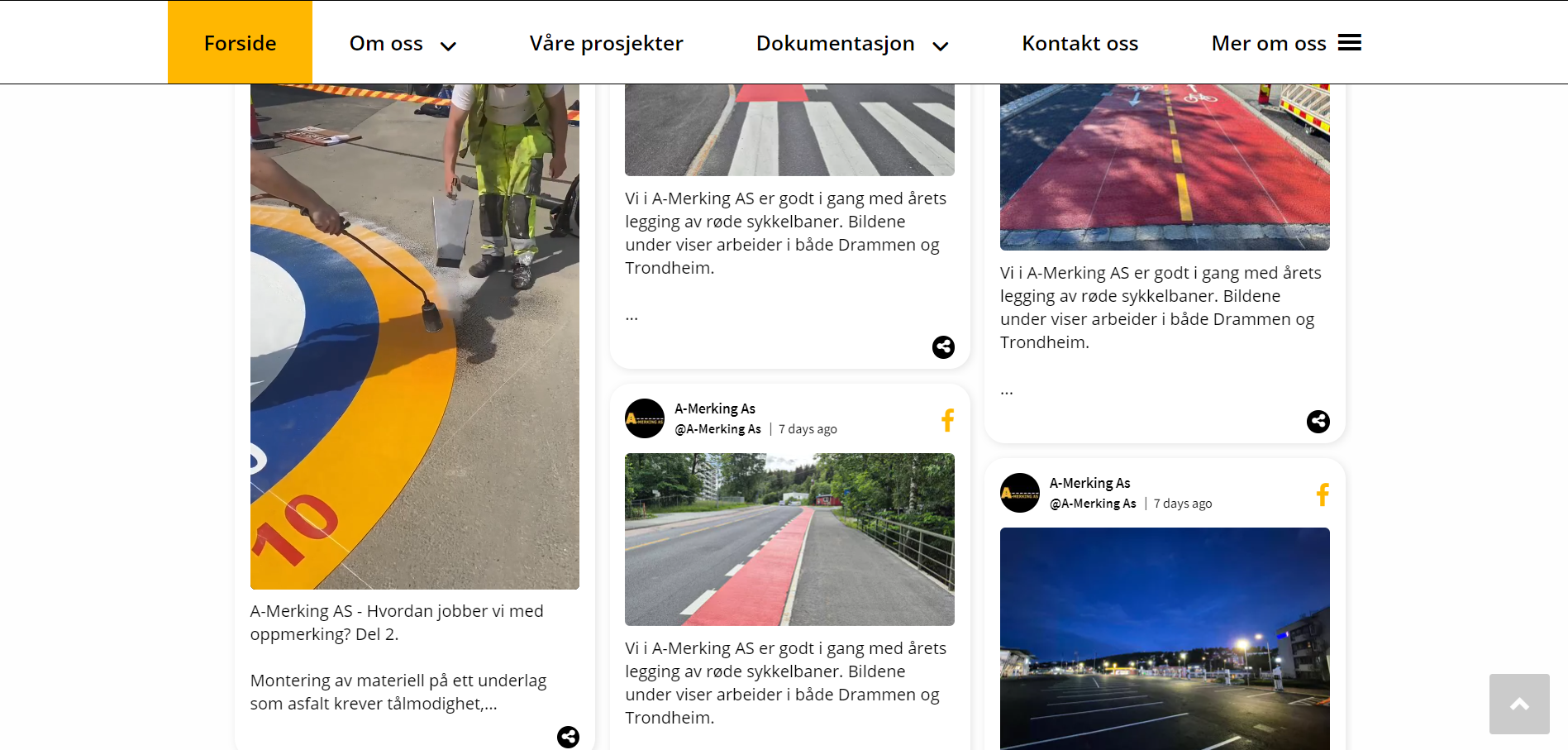Share the red bike path post

tap(1318, 422)
